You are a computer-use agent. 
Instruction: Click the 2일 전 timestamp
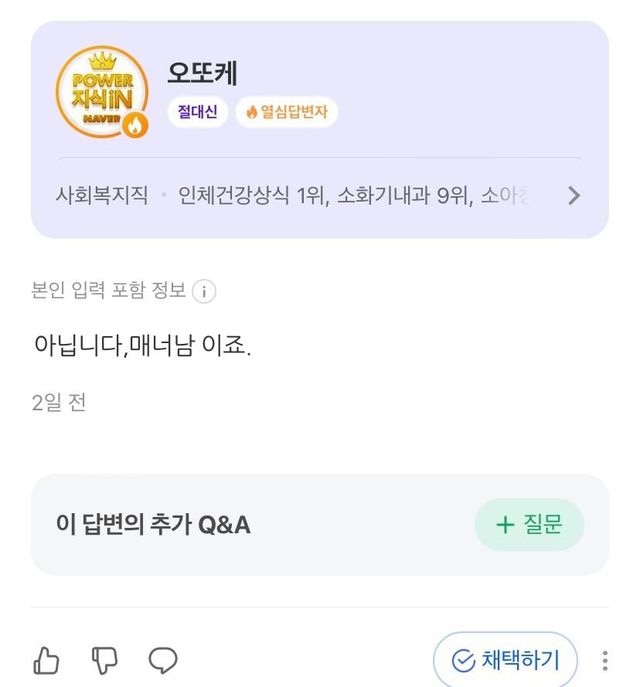58,403
